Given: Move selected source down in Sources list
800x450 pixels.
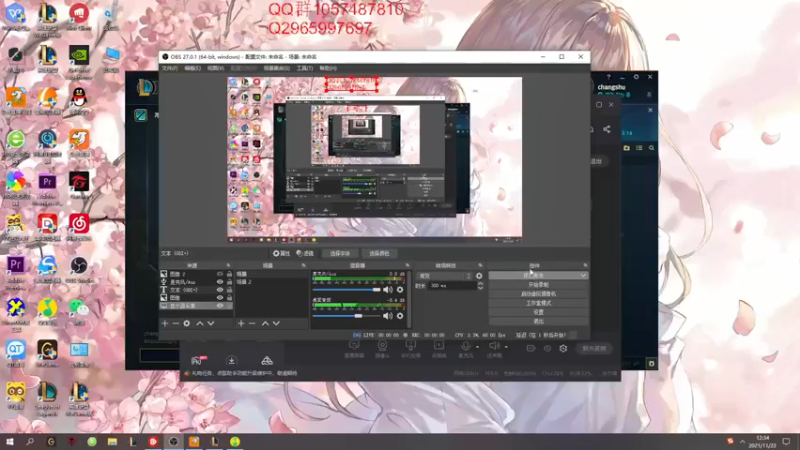Looking at the screenshot, I should pyautogui.click(x=211, y=323).
